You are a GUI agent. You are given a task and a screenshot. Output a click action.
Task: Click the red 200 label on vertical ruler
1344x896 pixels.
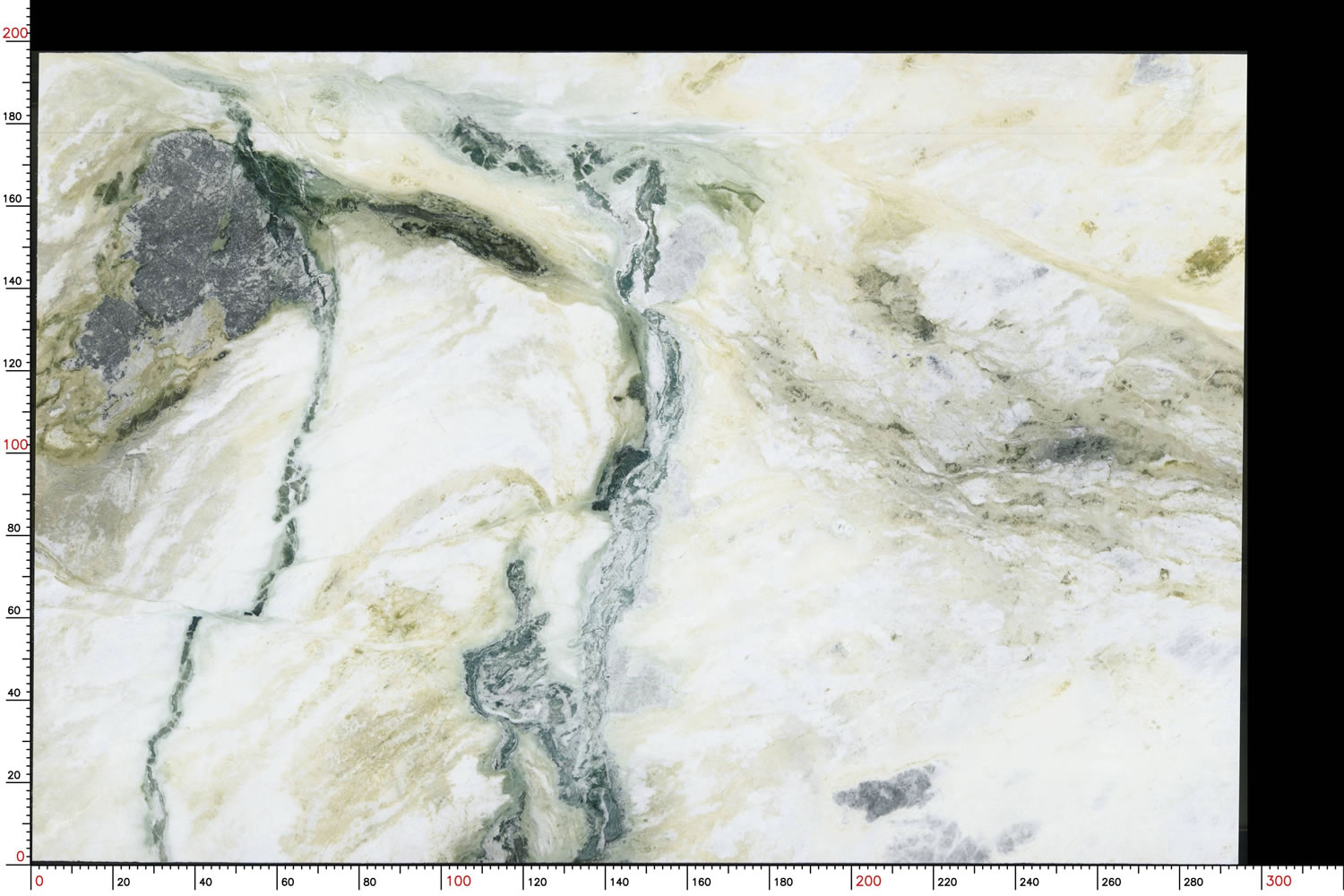(x=15, y=33)
